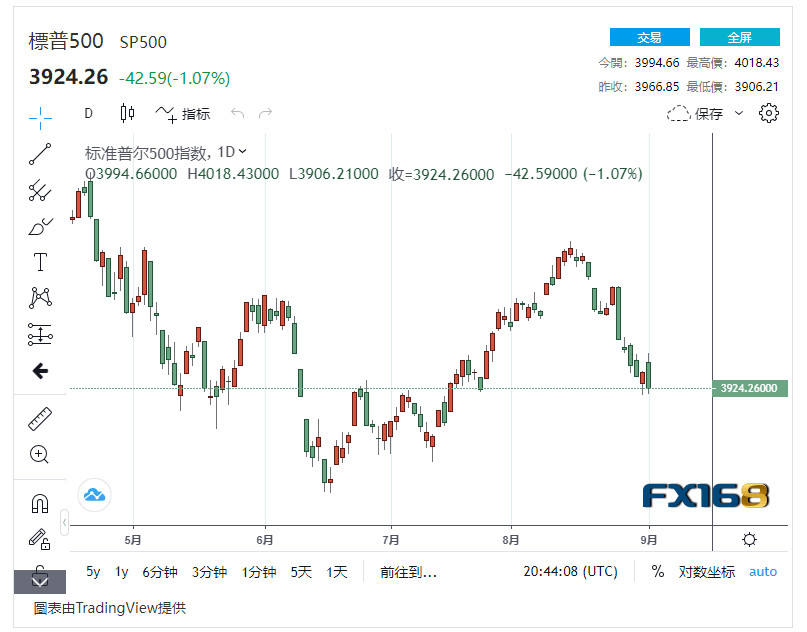
Task: Expand the hidden tools at toolbar bottom
Action: pyautogui.click(x=40, y=582)
